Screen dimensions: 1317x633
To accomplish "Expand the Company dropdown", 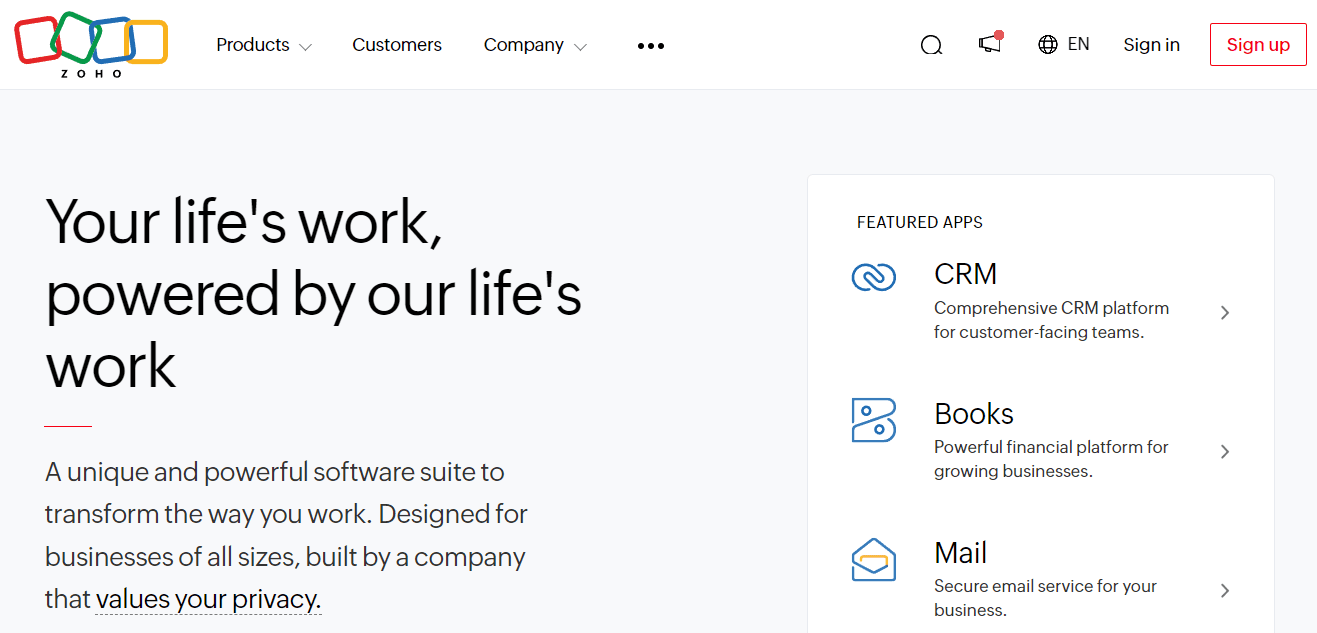I will pos(534,45).
